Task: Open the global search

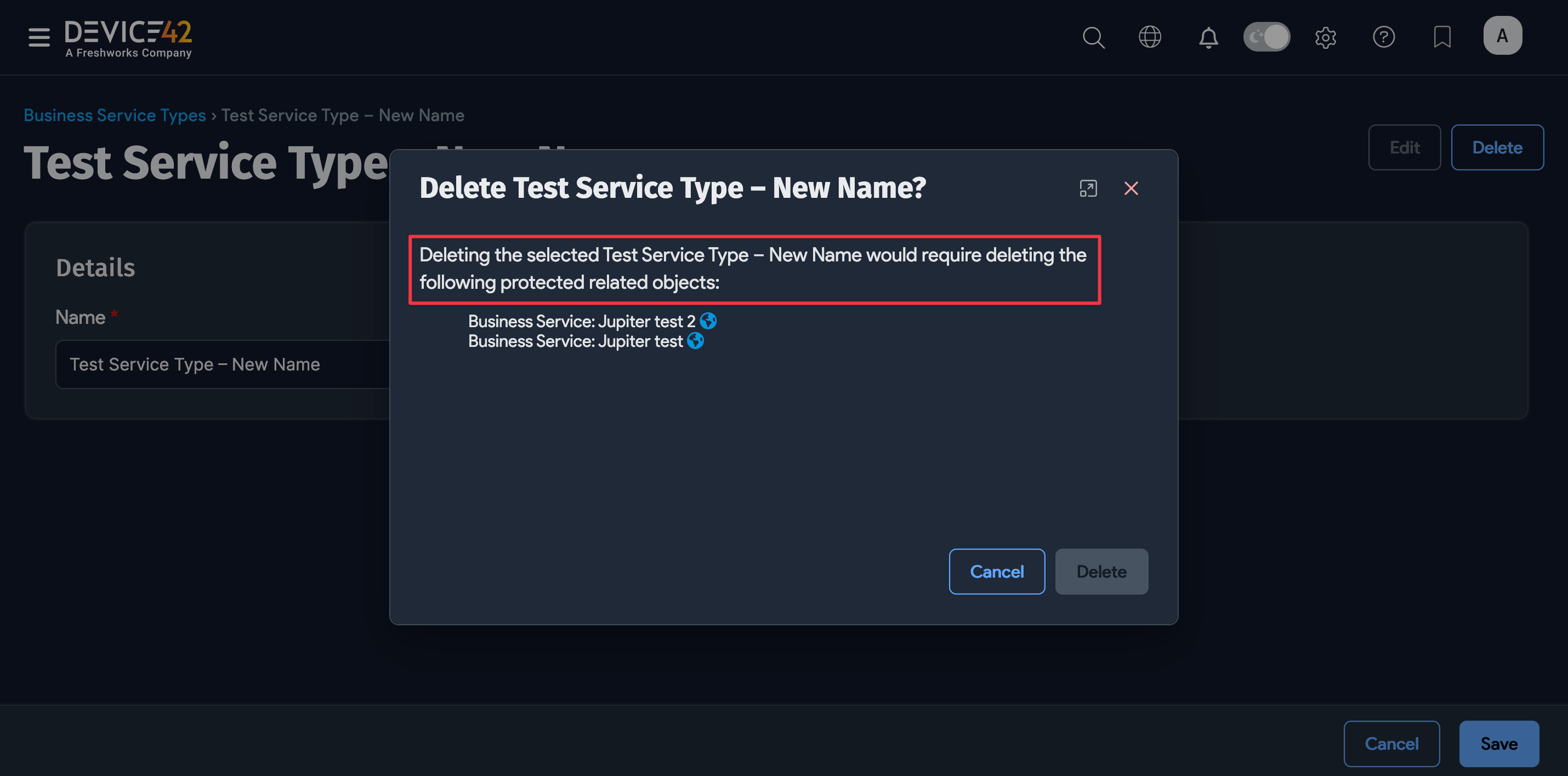Action: tap(1093, 37)
